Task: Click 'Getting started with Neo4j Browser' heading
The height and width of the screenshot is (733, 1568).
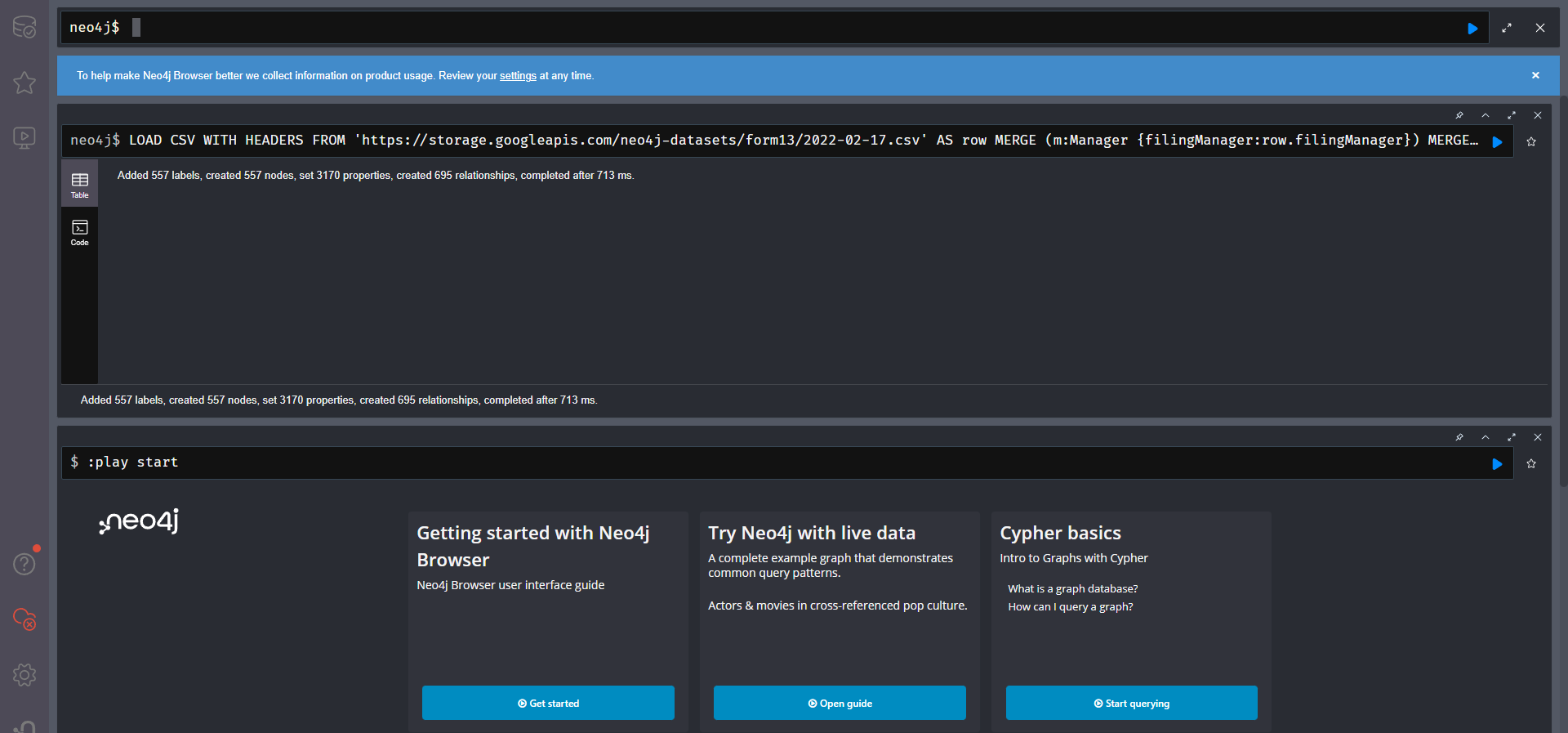Action: (x=533, y=546)
